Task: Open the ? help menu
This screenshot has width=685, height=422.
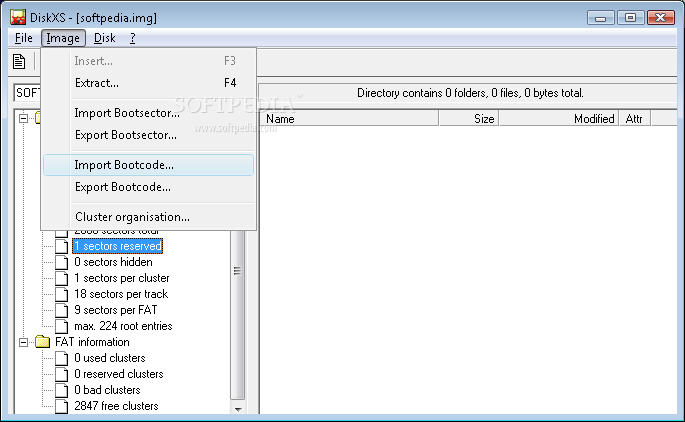Action: click(132, 38)
